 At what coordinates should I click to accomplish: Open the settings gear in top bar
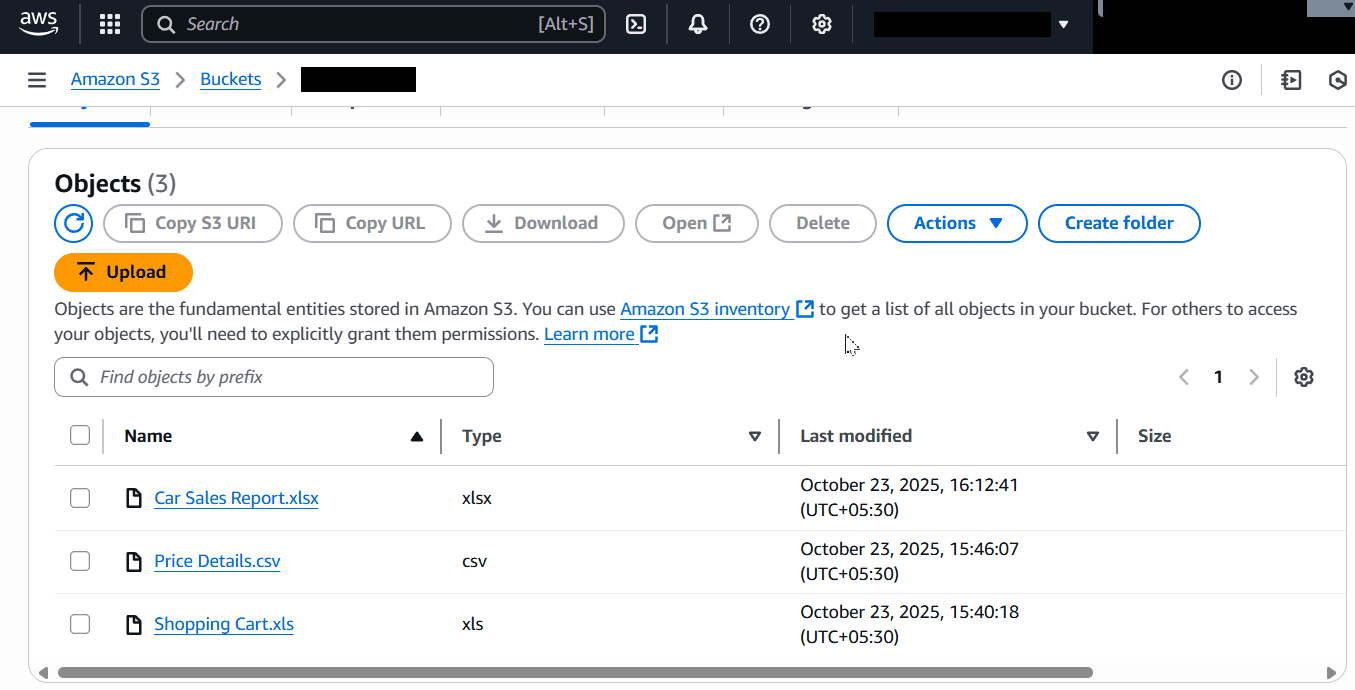[x=821, y=23]
